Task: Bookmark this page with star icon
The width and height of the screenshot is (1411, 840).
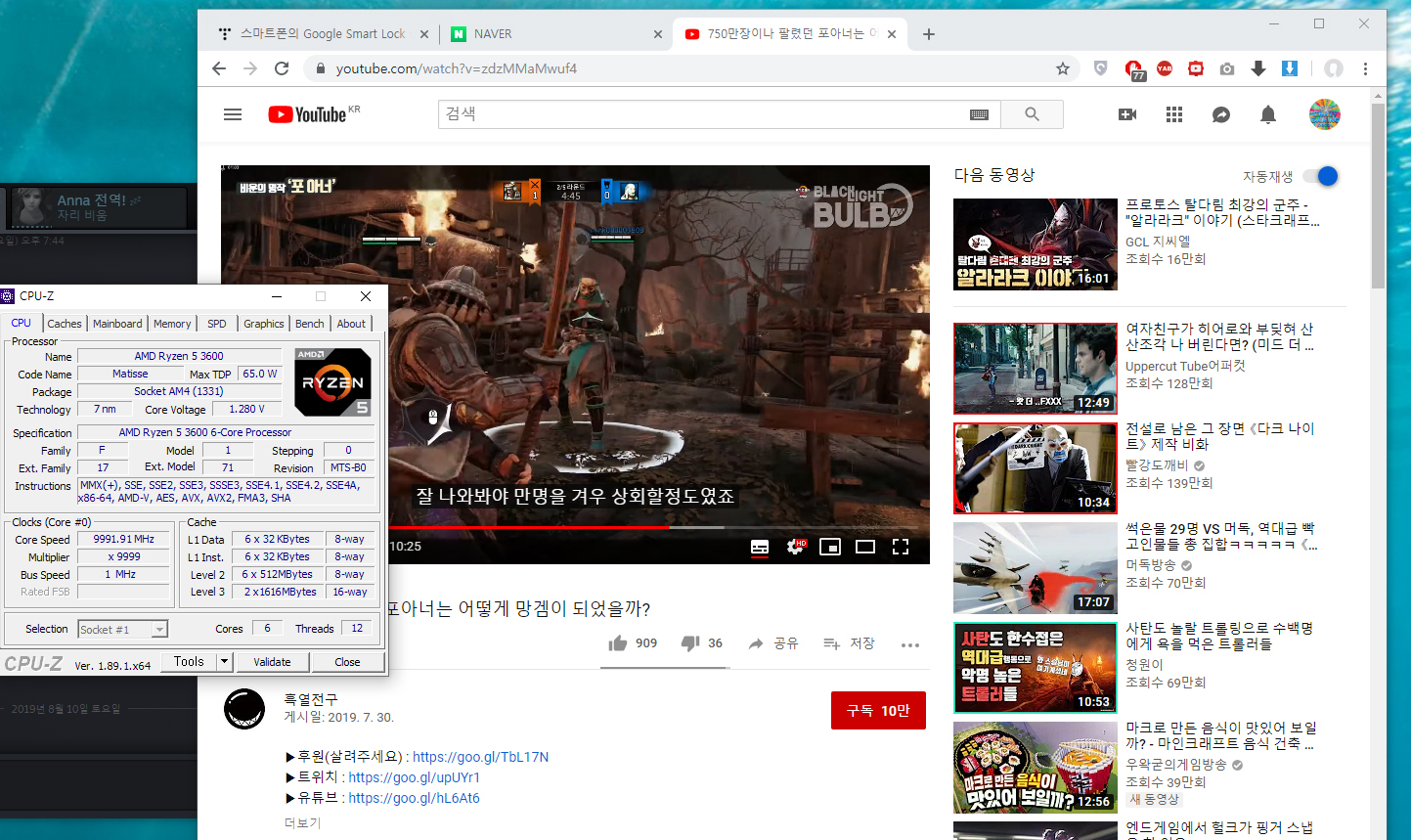Action: coord(1063,68)
